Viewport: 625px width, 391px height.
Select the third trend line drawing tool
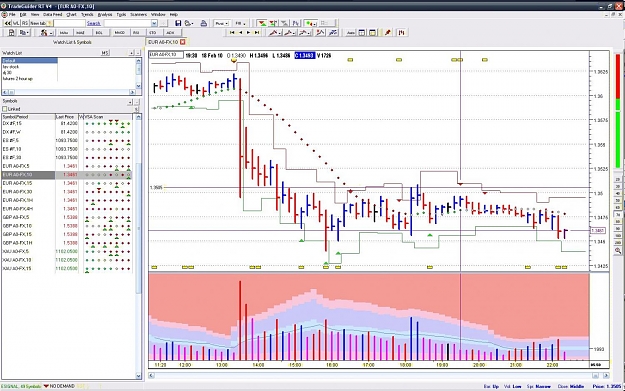(304, 33)
